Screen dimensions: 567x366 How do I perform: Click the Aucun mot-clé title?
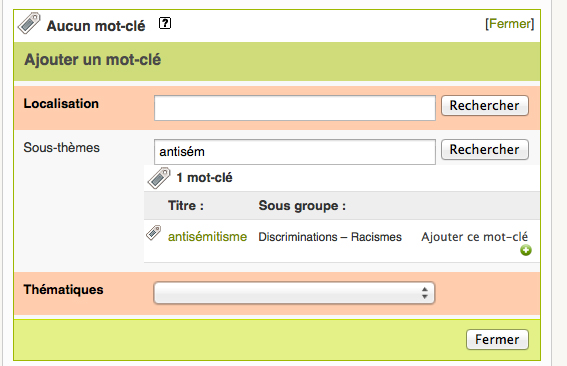[96, 26]
